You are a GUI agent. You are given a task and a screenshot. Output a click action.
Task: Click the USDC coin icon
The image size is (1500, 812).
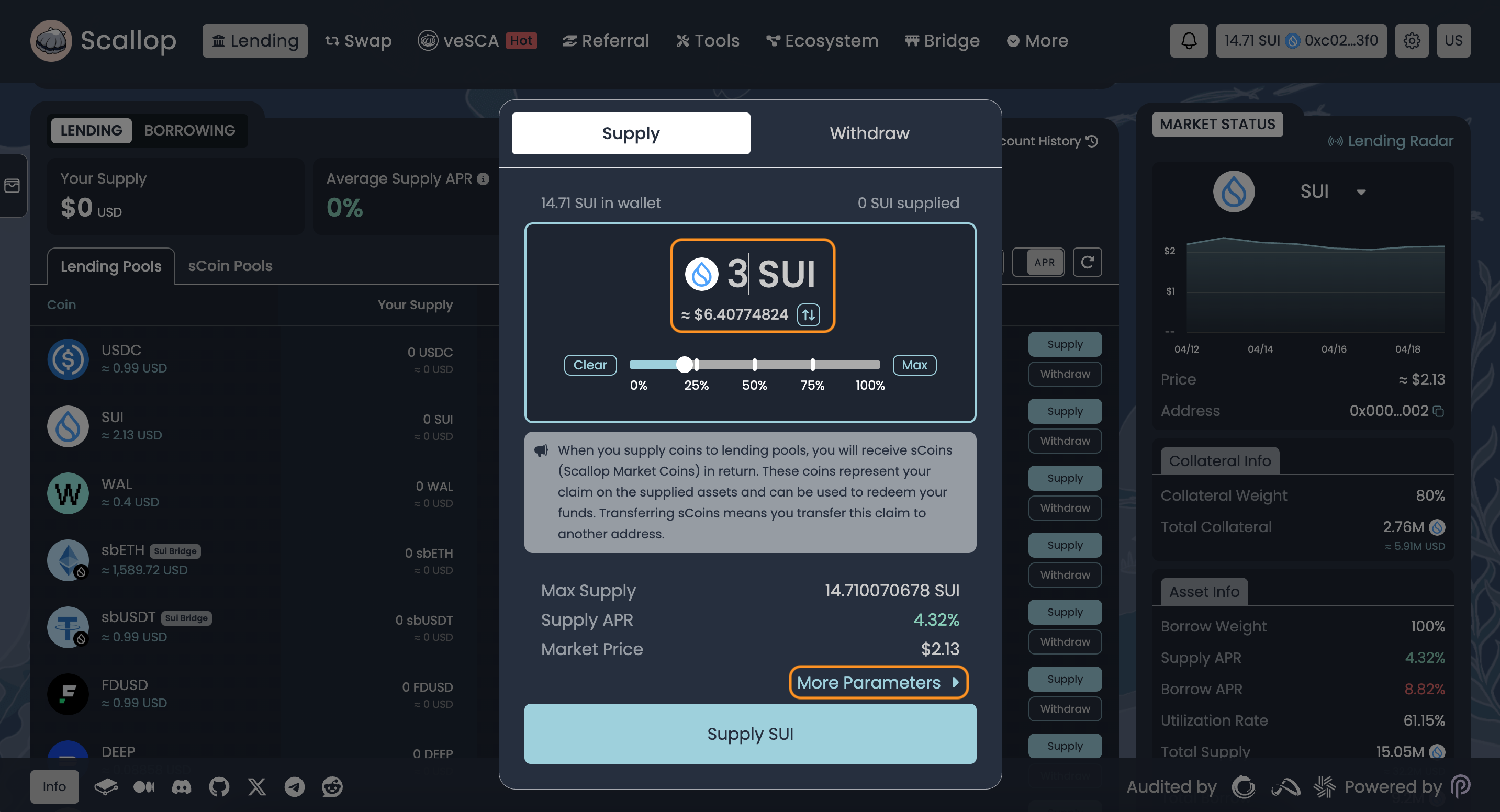68,359
